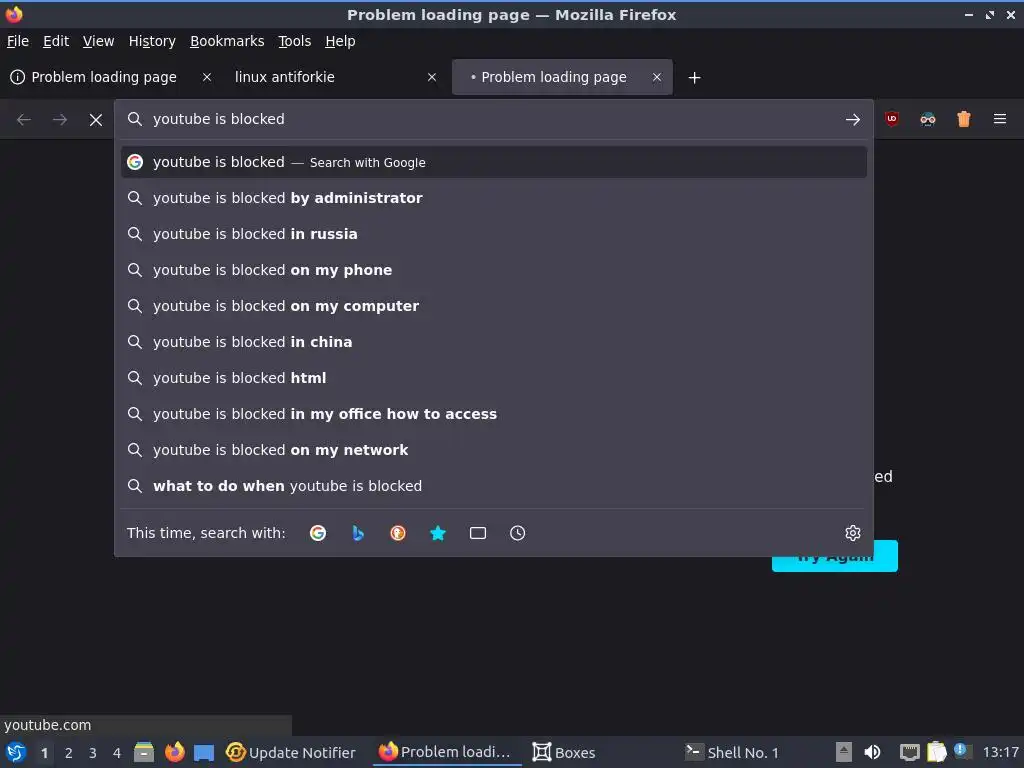
Task: Choose suggestion 'youtube is blocked on my phone'
Action: pos(494,270)
